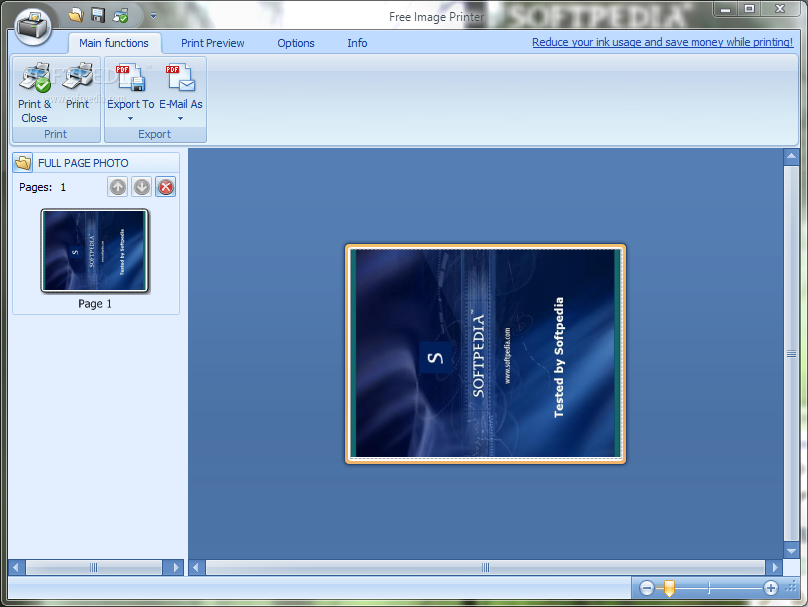Expand the Export To dropdown arrow
This screenshot has height=607, width=808.
(x=130, y=119)
